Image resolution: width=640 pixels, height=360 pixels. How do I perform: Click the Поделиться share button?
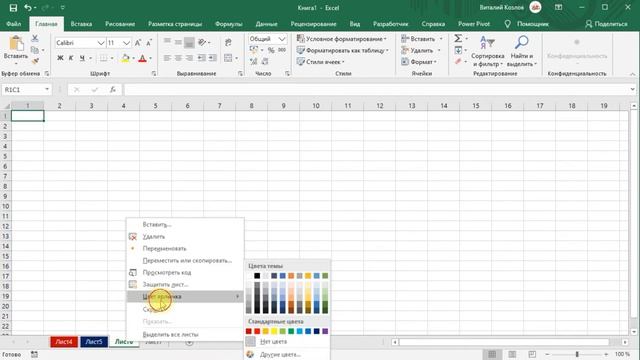pyautogui.click(x=607, y=24)
